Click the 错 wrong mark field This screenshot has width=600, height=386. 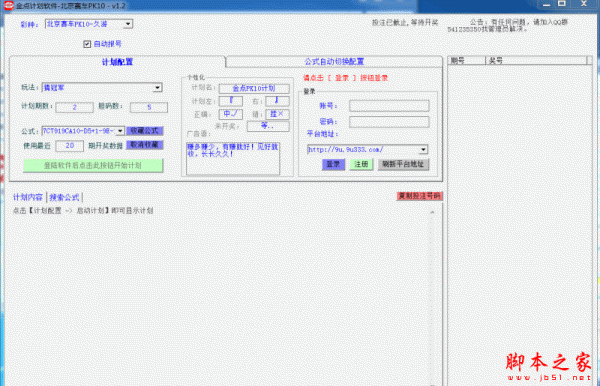[x=277, y=114]
